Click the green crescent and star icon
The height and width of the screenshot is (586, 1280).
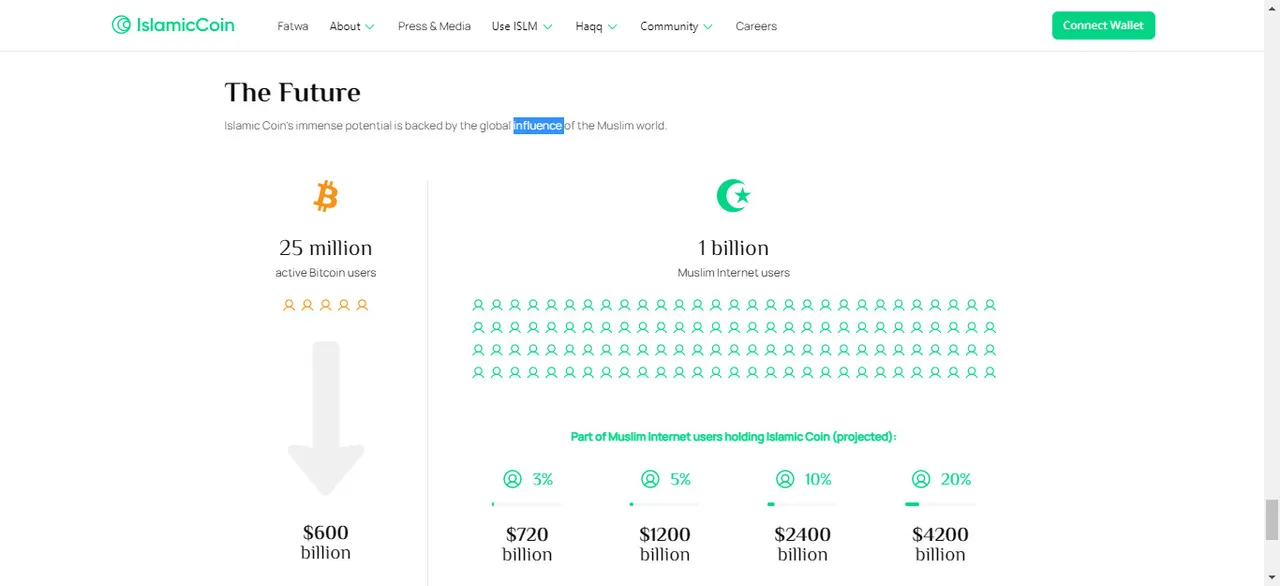point(733,196)
